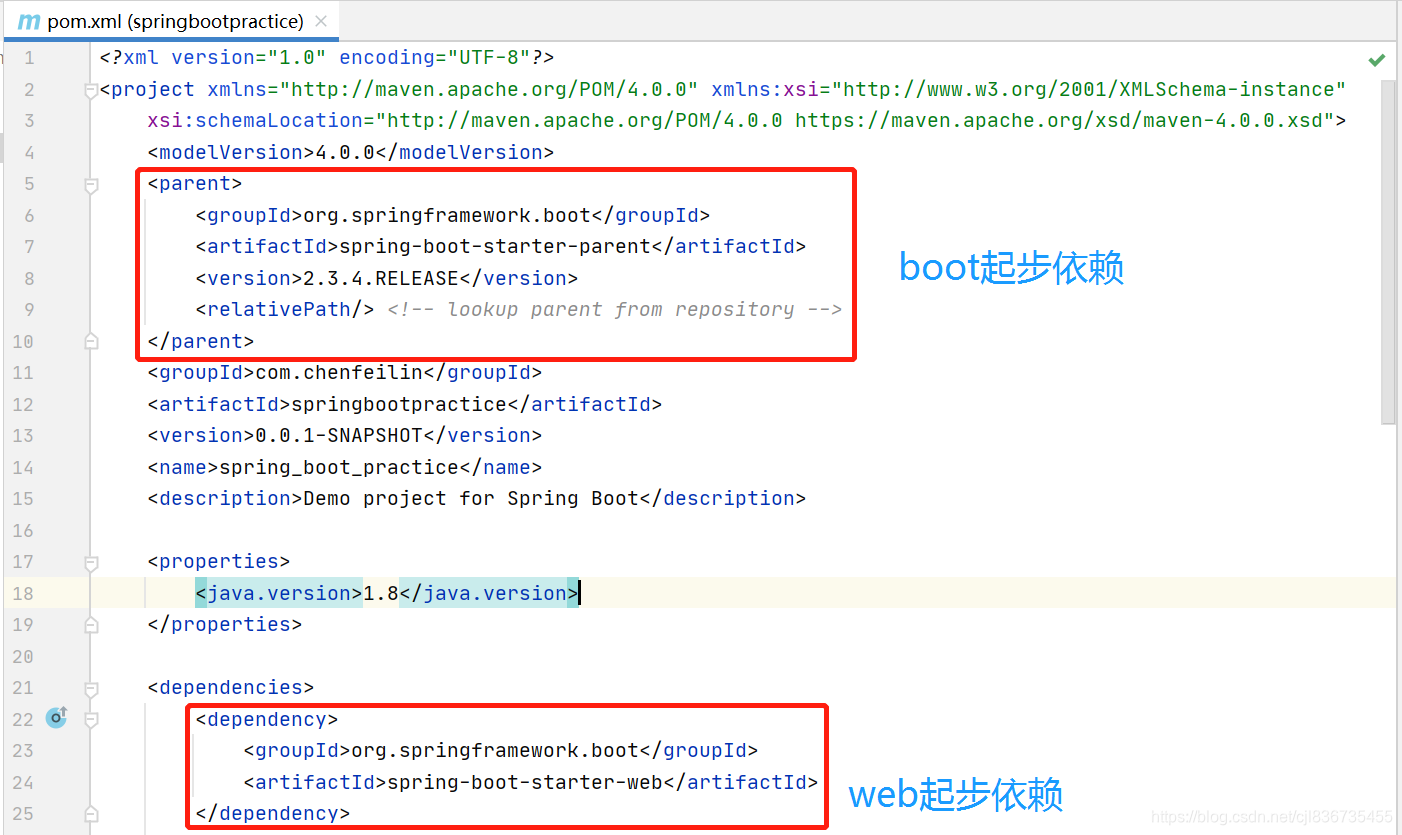
Task: Collapse the parent block fold on line 5
Action: 91,185
